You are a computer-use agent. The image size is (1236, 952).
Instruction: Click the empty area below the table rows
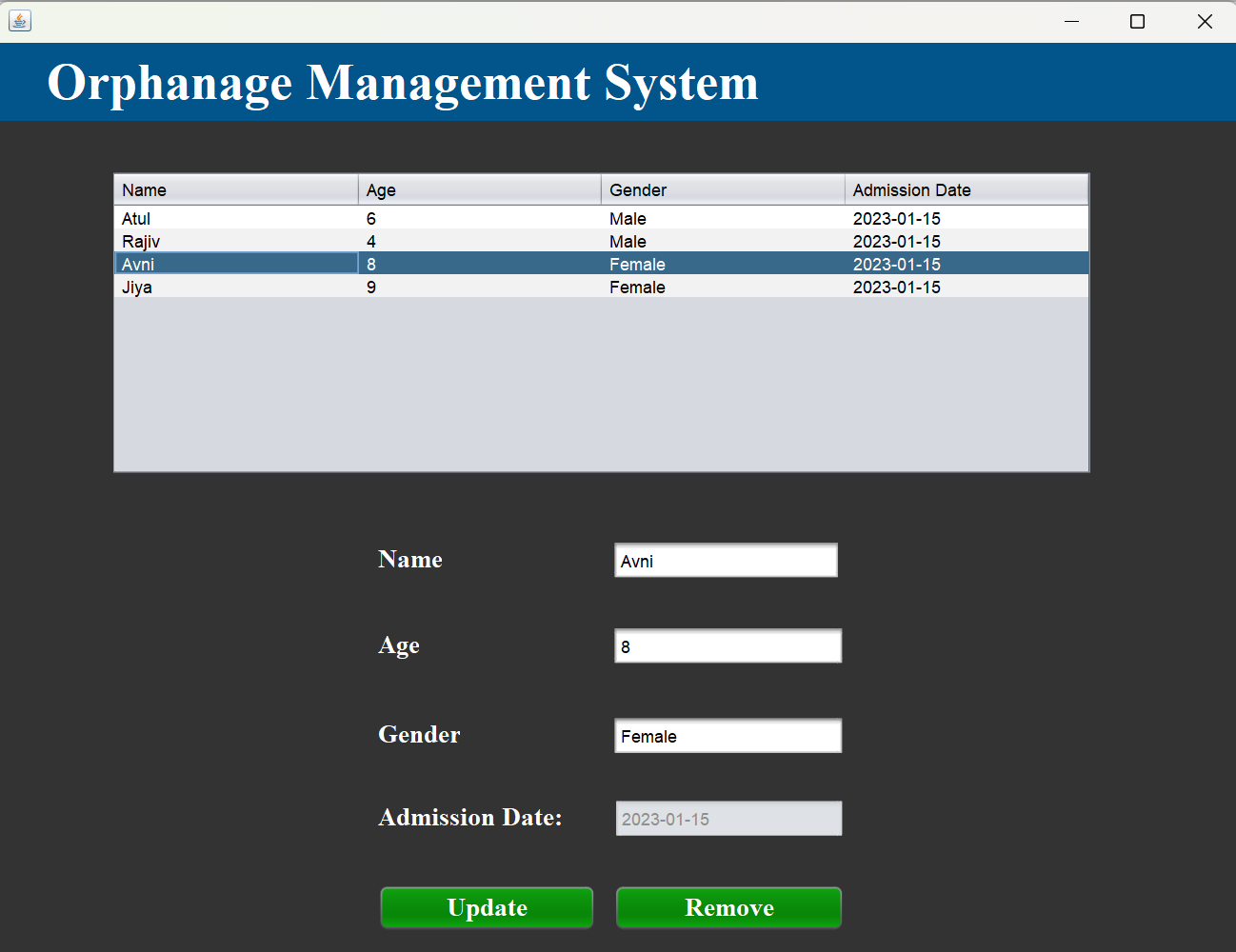coord(600,381)
